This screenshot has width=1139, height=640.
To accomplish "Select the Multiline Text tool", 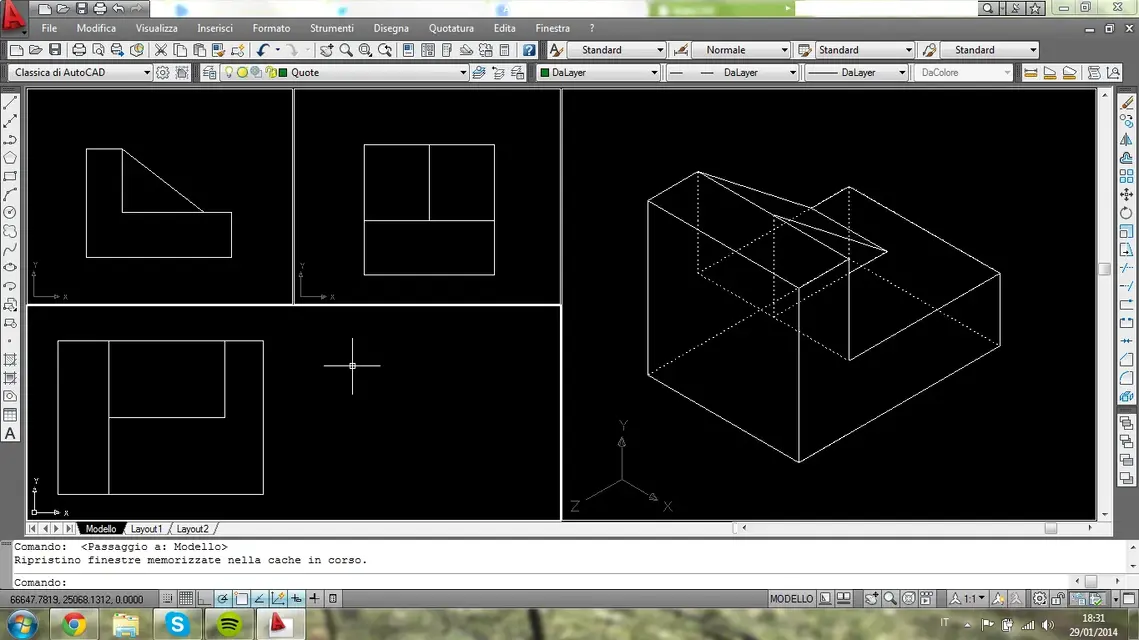I will [x=10, y=434].
